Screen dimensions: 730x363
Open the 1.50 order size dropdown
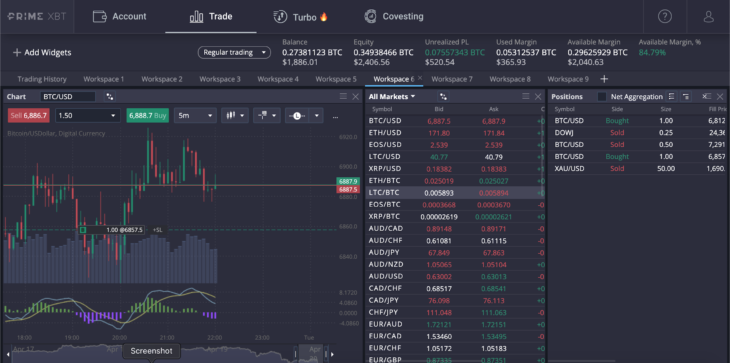(88, 115)
